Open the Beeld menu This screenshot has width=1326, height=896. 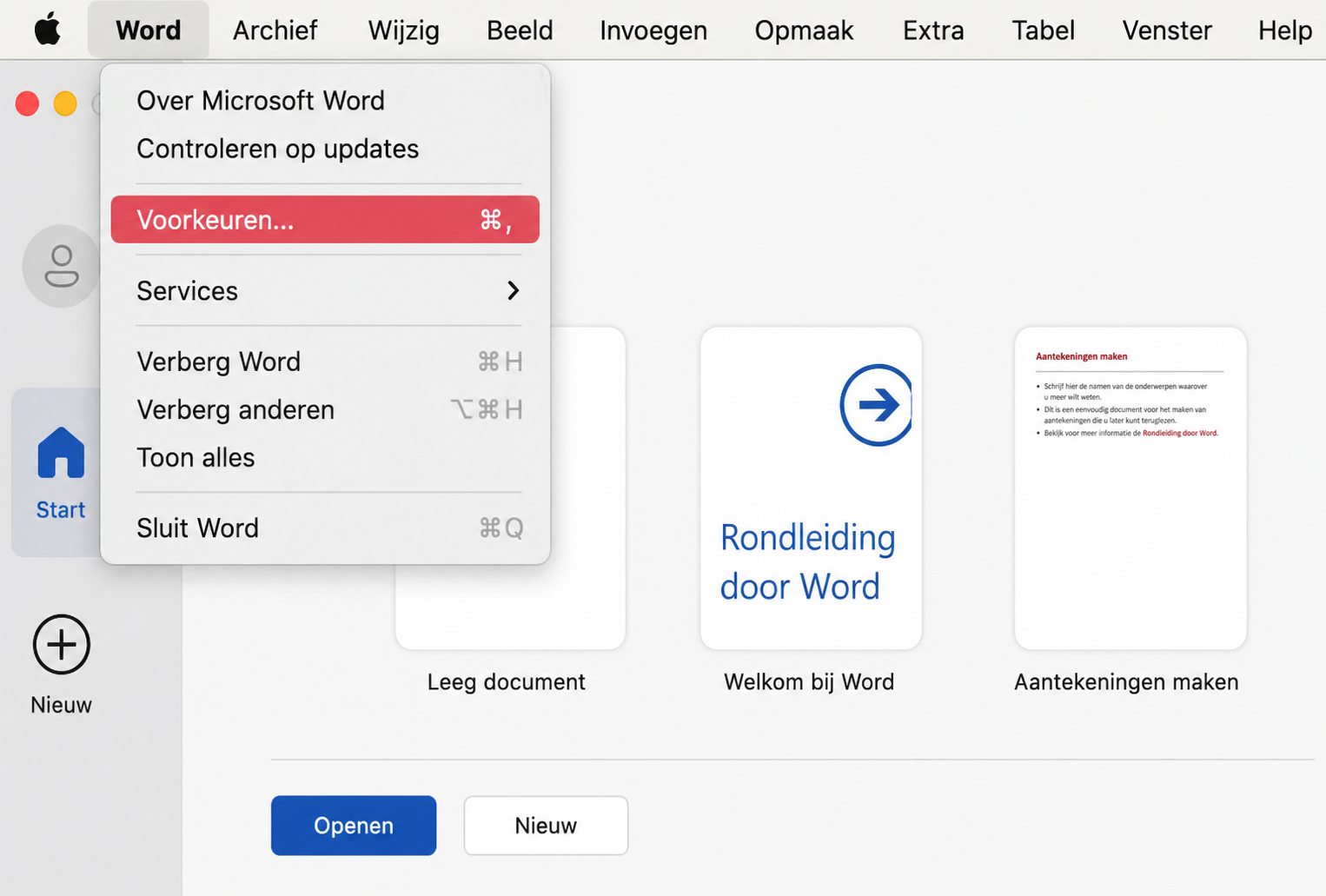coord(520,30)
